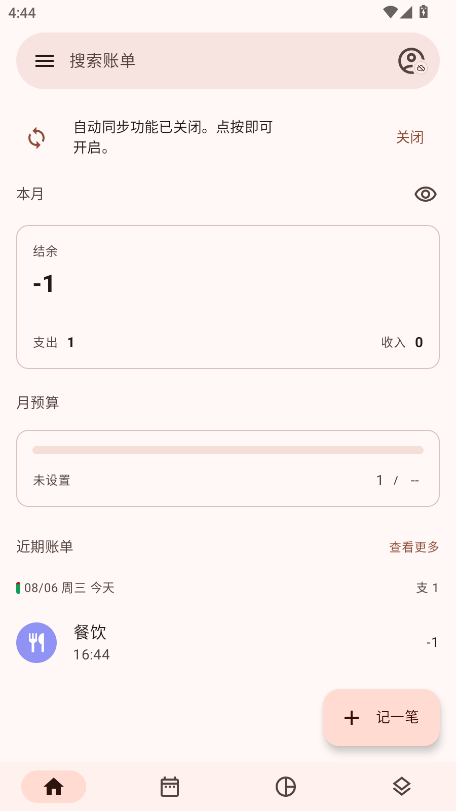Toggle amount visibility eye icon

[425, 194]
